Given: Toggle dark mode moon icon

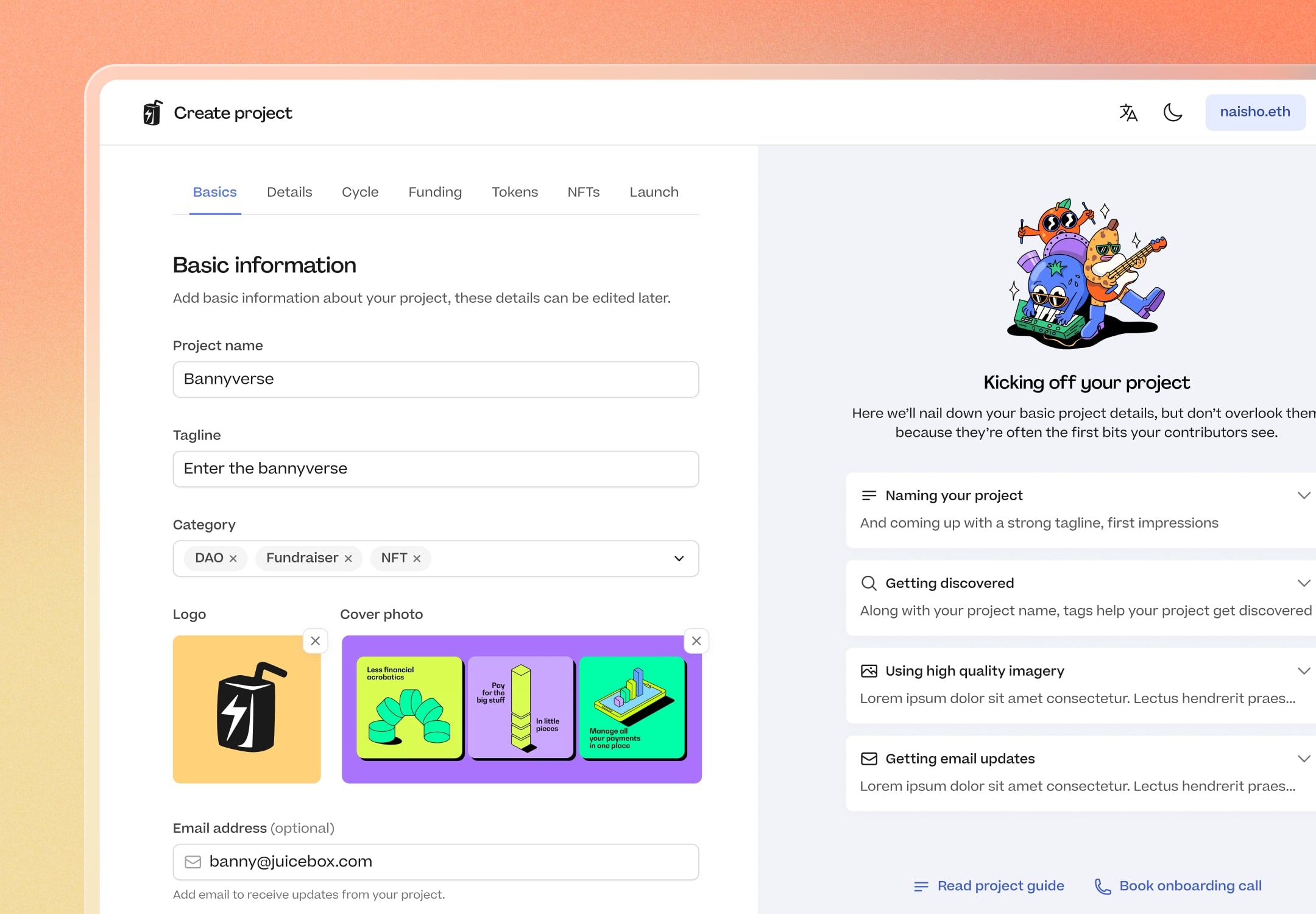Looking at the screenshot, I should click(1172, 113).
